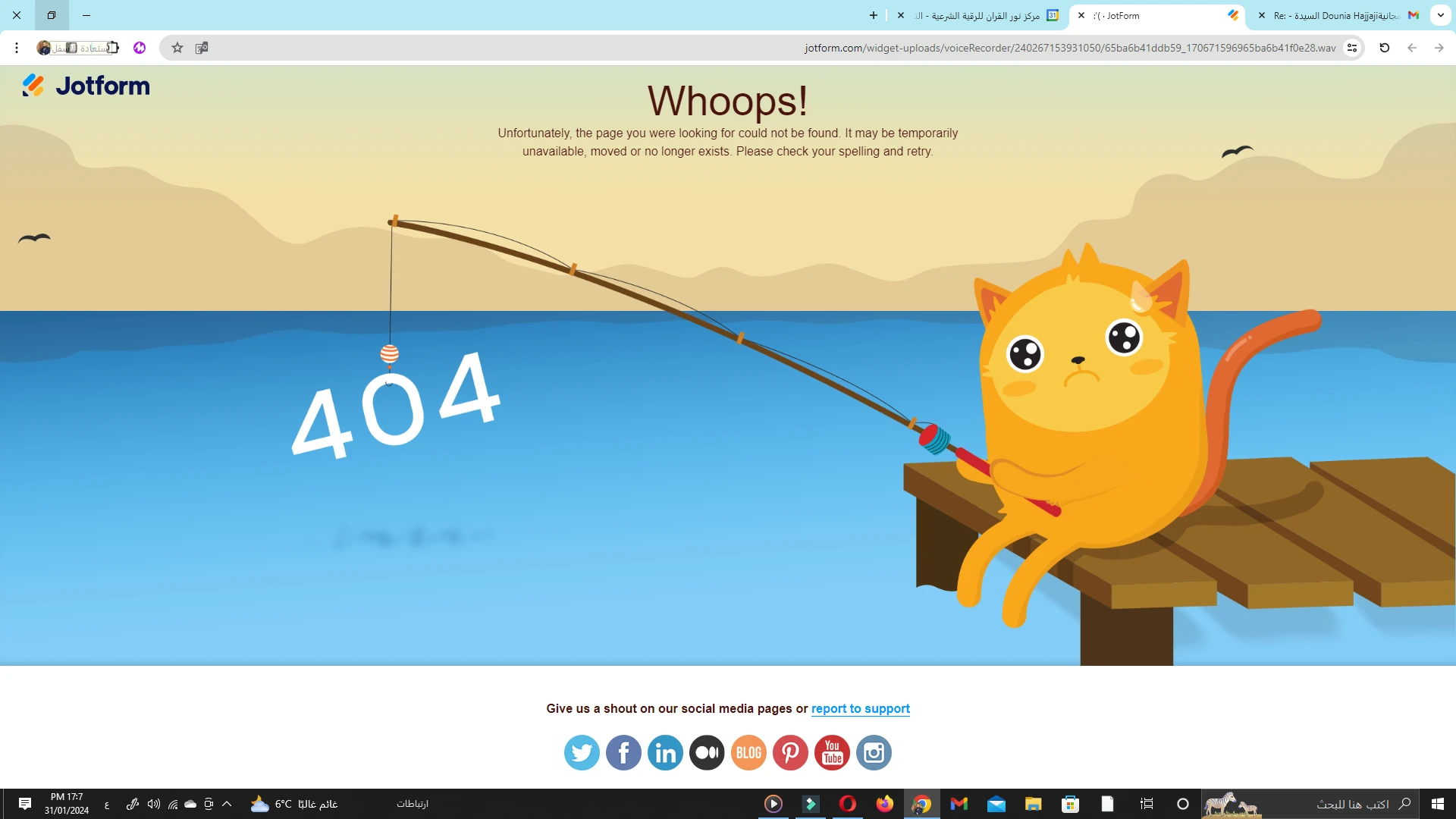Bookmark this page with the star icon
This screenshot has width=1456, height=819.
pos(177,48)
